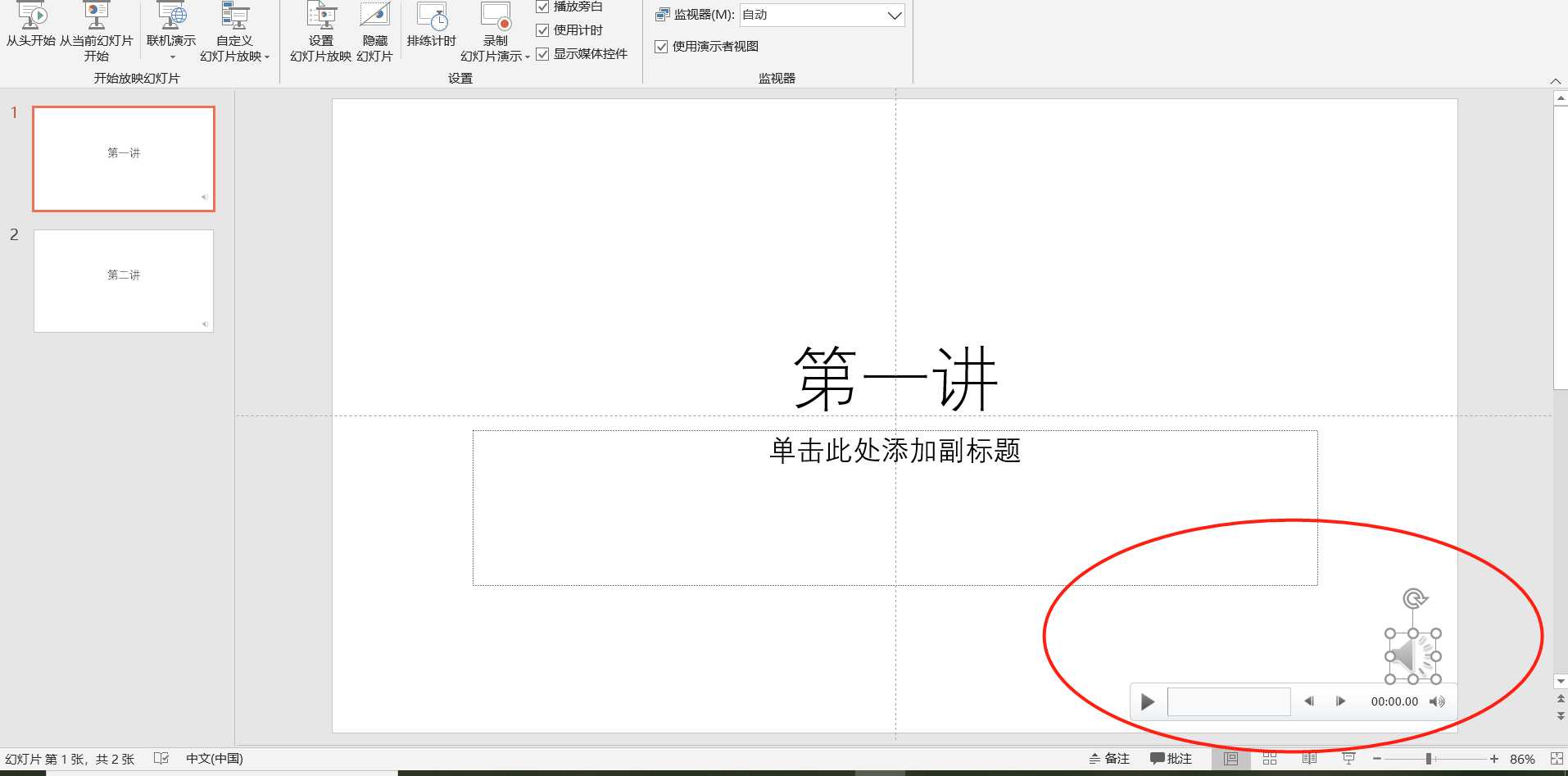
Task: Adjust the zoom slider near 86%
Action: [x=1428, y=758]
